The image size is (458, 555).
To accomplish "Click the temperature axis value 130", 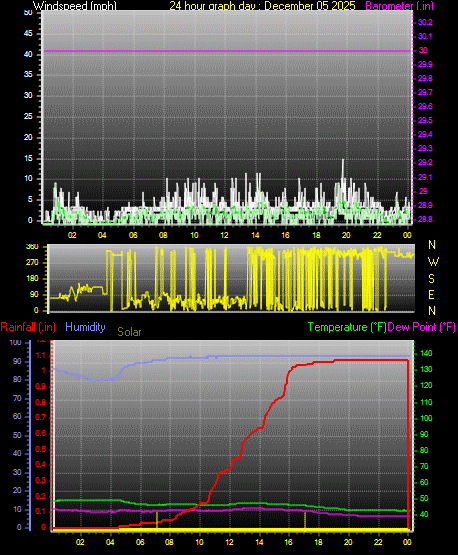I will coord(426,369).
